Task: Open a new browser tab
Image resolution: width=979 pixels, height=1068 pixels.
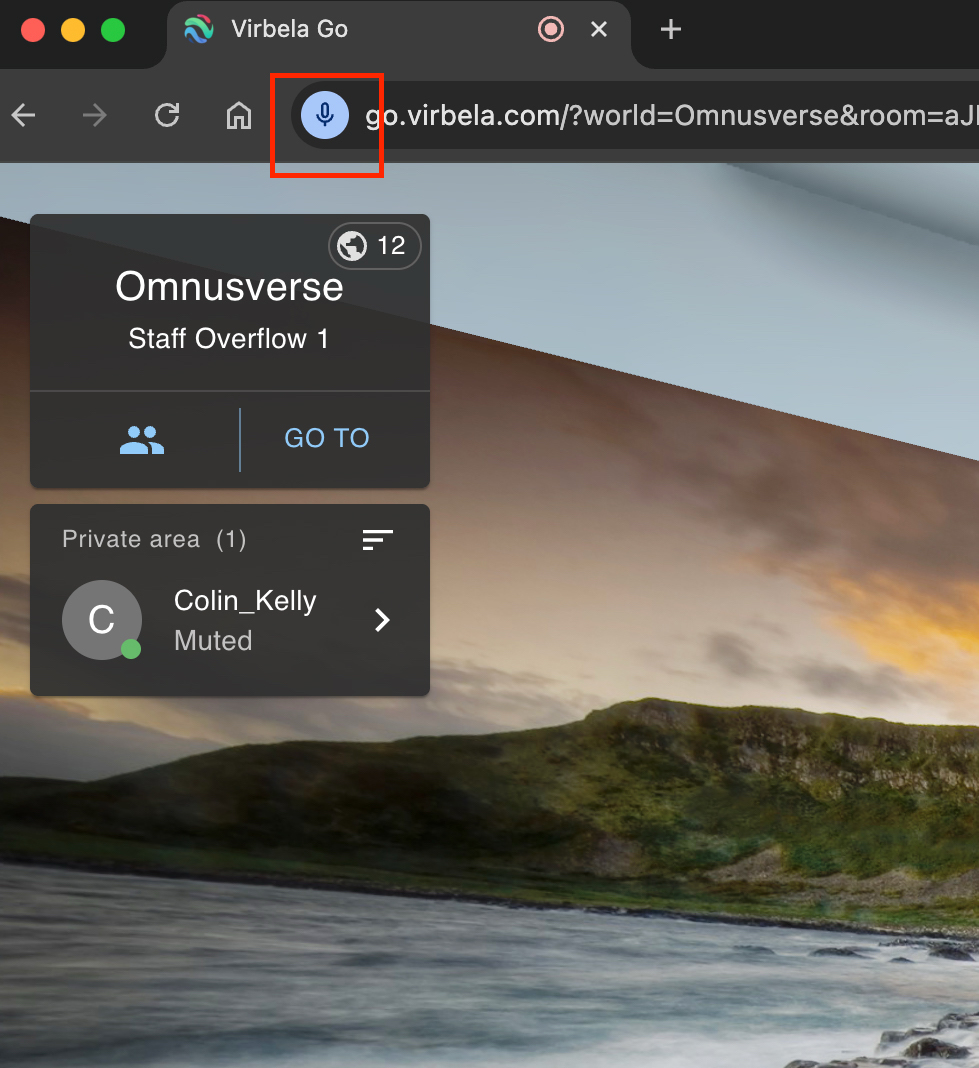Action: click(671, 29)
